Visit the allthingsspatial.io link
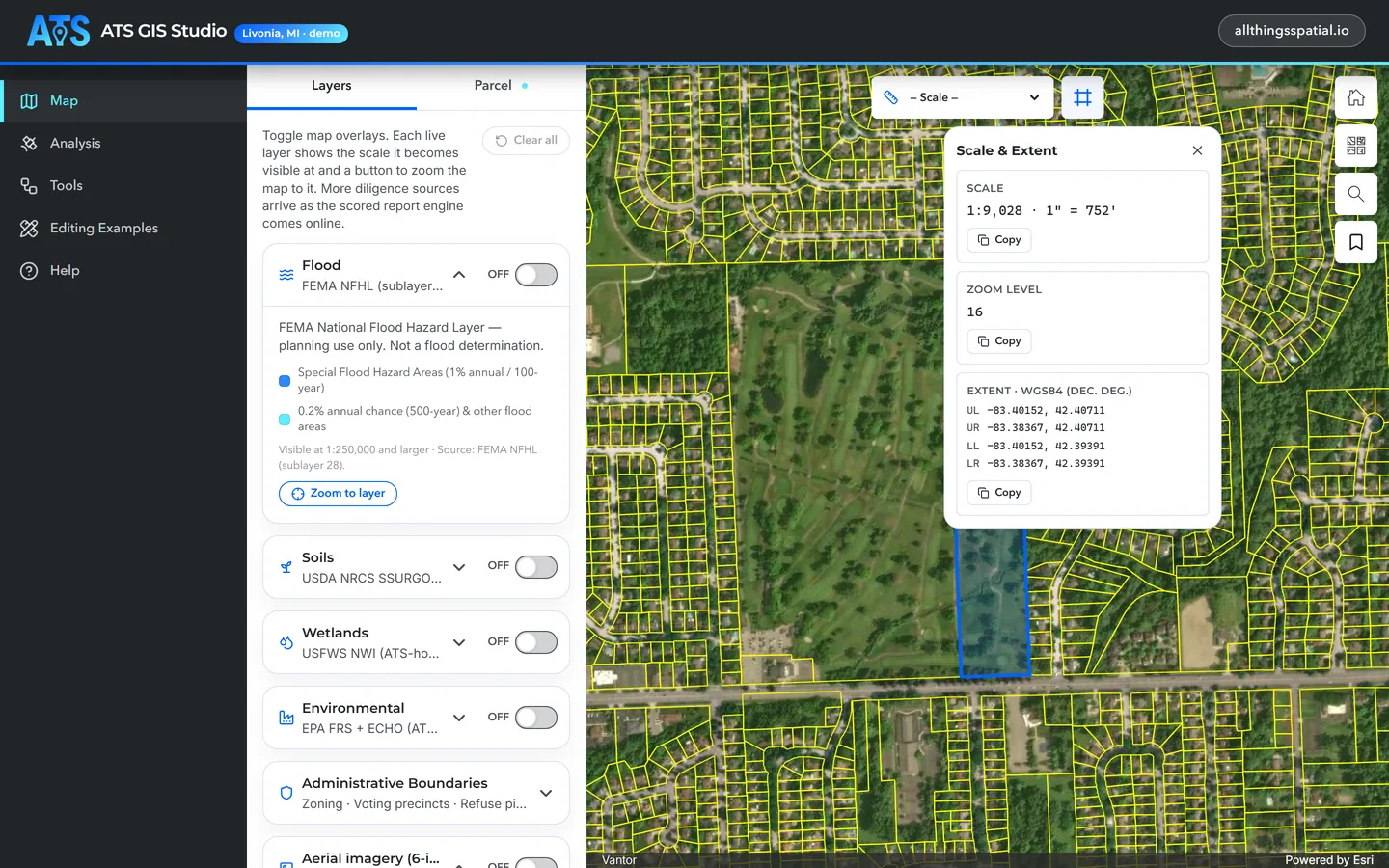Viewport: 1389px width, 868px height. [1292, 31]
